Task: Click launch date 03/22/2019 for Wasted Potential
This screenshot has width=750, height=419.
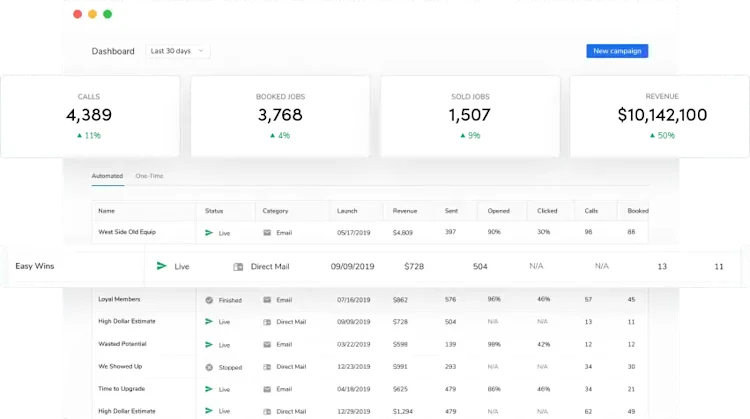Action: [353, 344]
